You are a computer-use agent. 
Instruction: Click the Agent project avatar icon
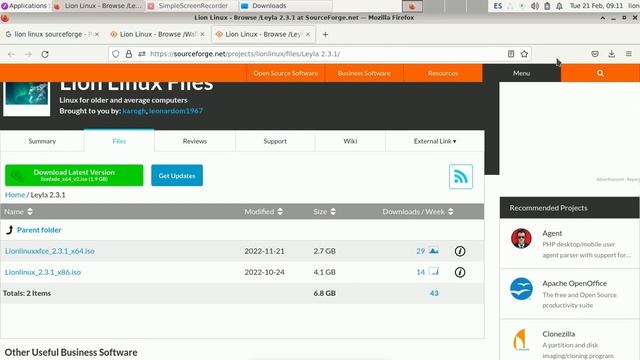point(521,238)
